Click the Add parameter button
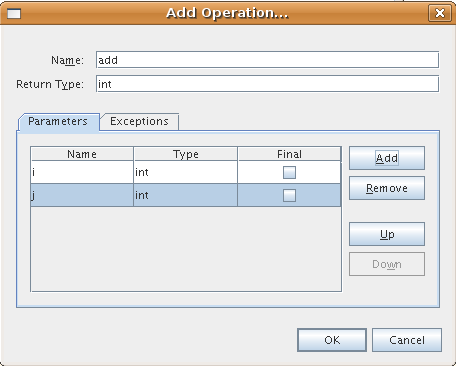 coord(387,158)
